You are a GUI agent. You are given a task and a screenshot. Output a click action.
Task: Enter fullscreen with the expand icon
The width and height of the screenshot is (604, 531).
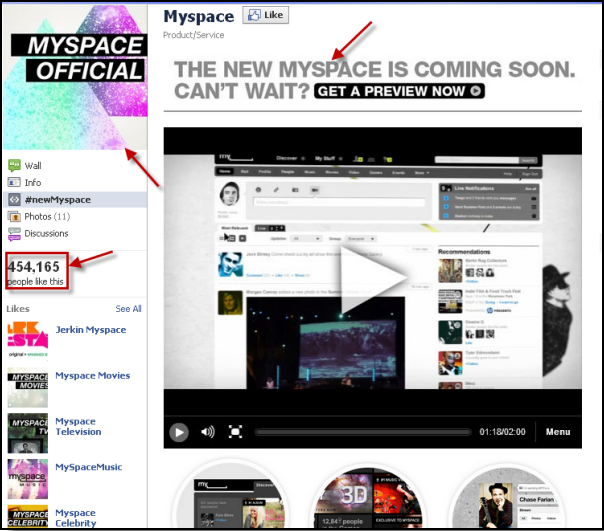(x=235, y=432)
